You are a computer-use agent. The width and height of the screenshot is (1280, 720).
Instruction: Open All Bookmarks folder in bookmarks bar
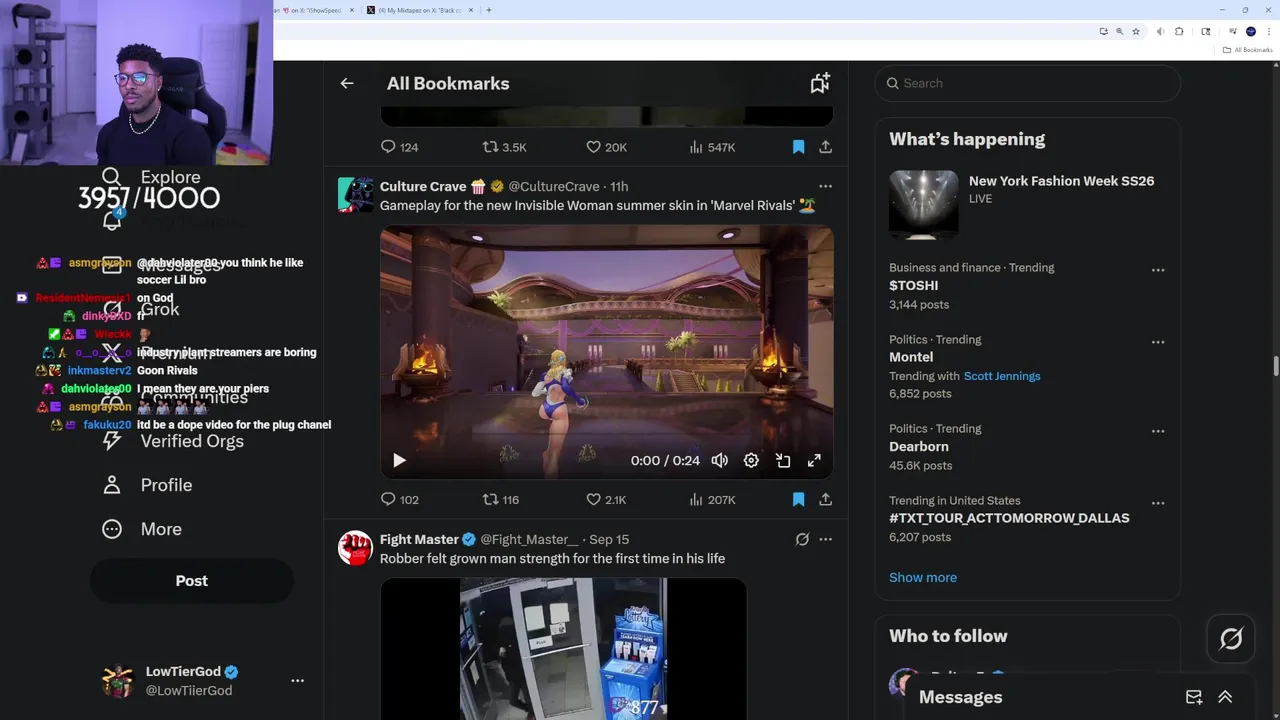[1248, 50]
